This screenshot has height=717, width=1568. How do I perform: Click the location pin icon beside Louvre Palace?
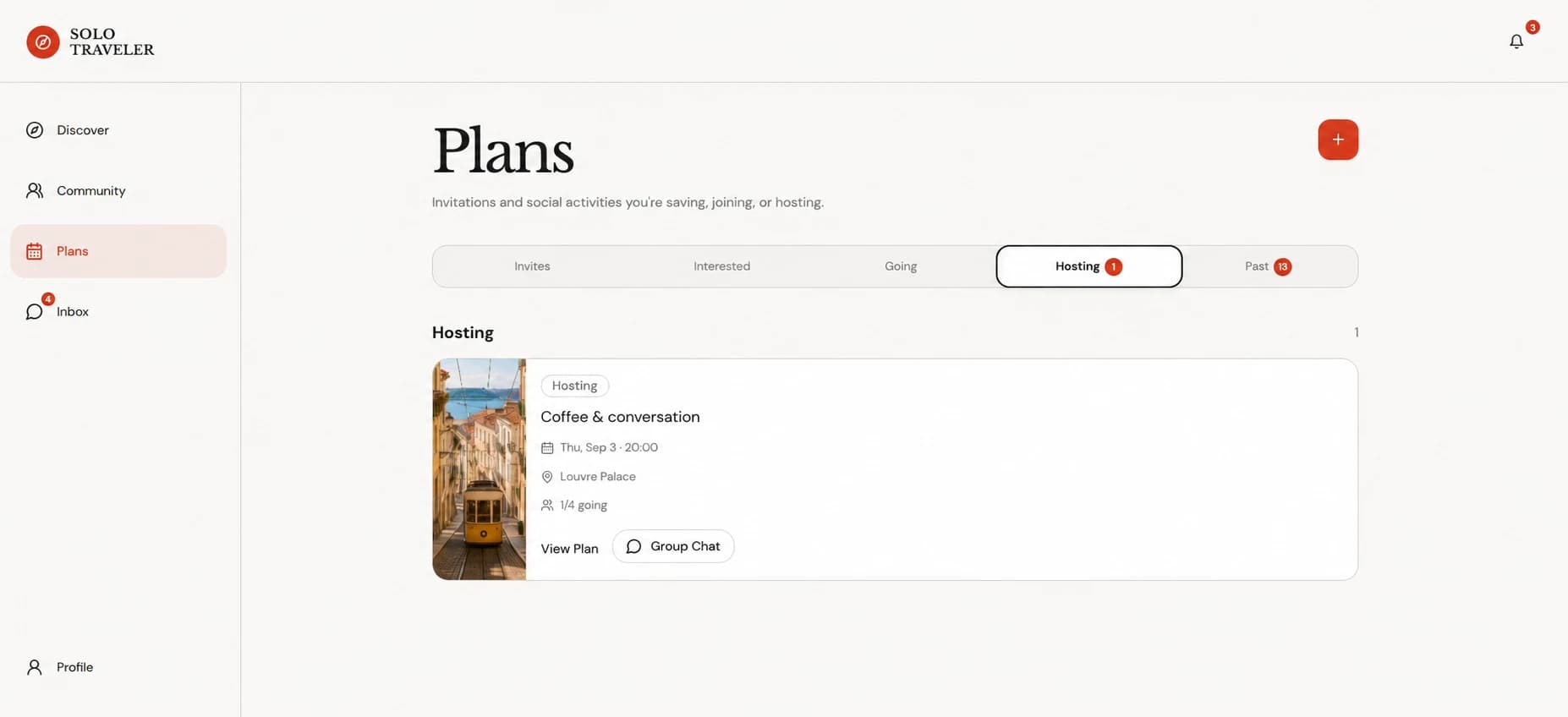[547, 477]
